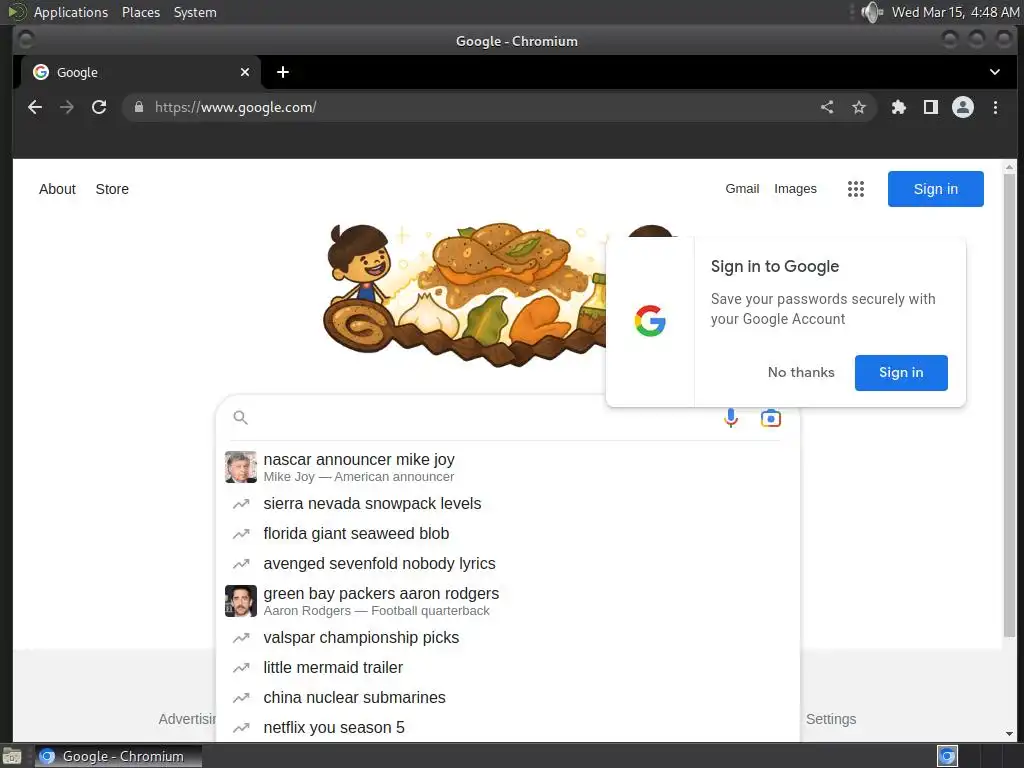The height and width of the screenshot is (768, 1024).
Task: Open the side panel icon
Action: [931, 107]
